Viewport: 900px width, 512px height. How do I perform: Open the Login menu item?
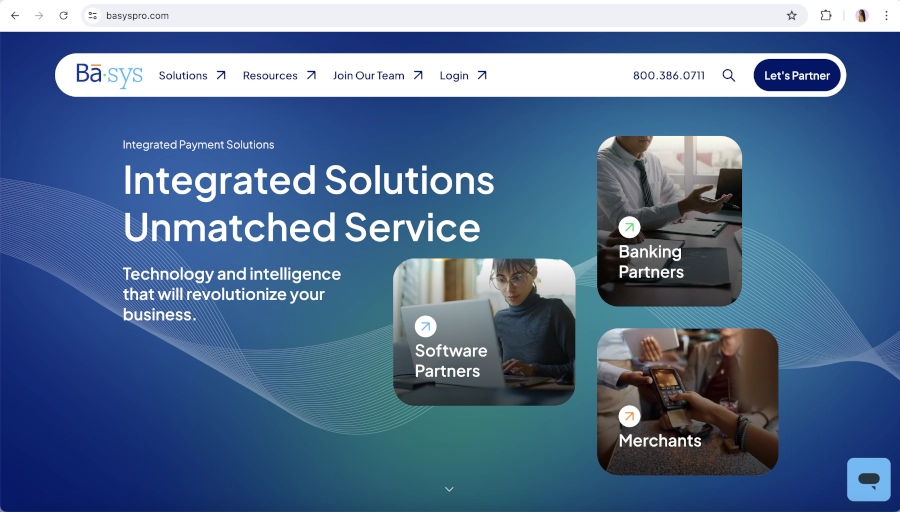[x=463, y=75]
